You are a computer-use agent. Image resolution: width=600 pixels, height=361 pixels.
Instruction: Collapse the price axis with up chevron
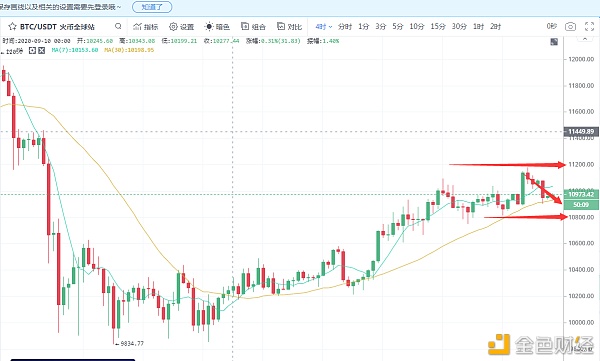[x=584, y=39]
